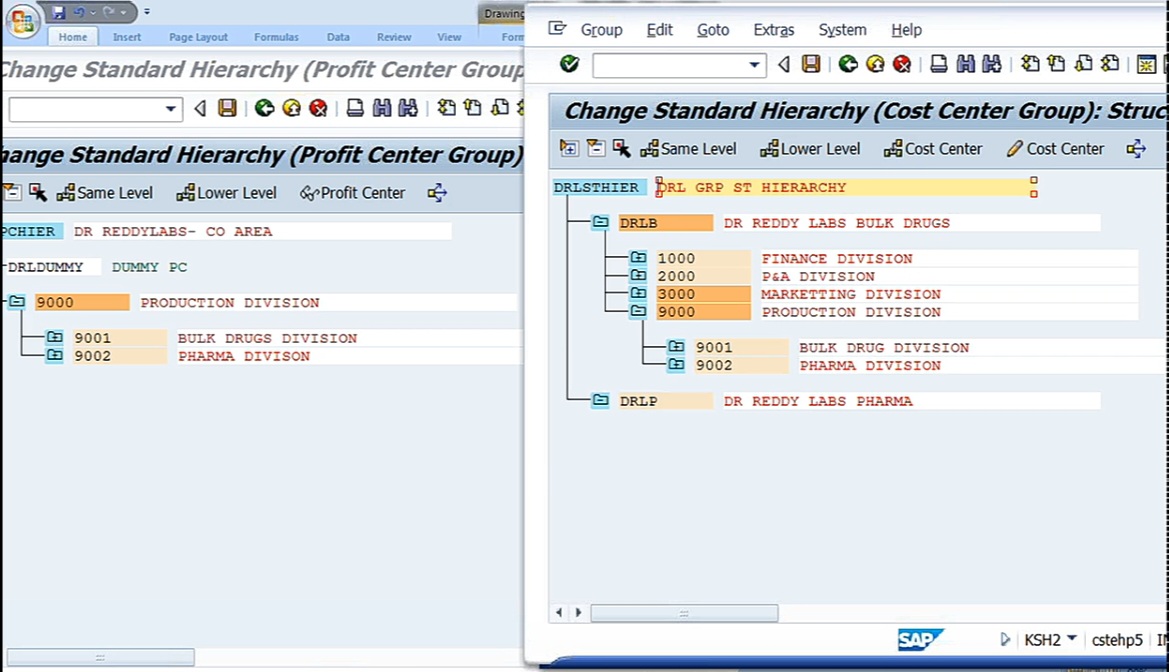The image size is (1169, 672).
Task: Click green Back arrow in Profit Center window
Action: click(265, 108)
